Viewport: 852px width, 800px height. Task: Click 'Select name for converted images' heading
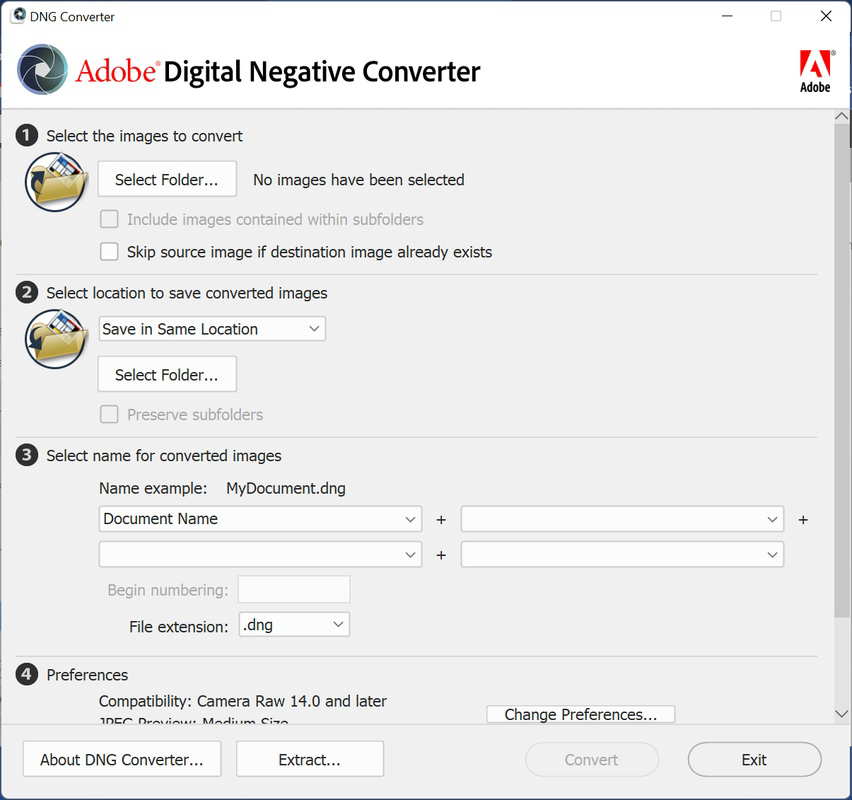point(164,455)
